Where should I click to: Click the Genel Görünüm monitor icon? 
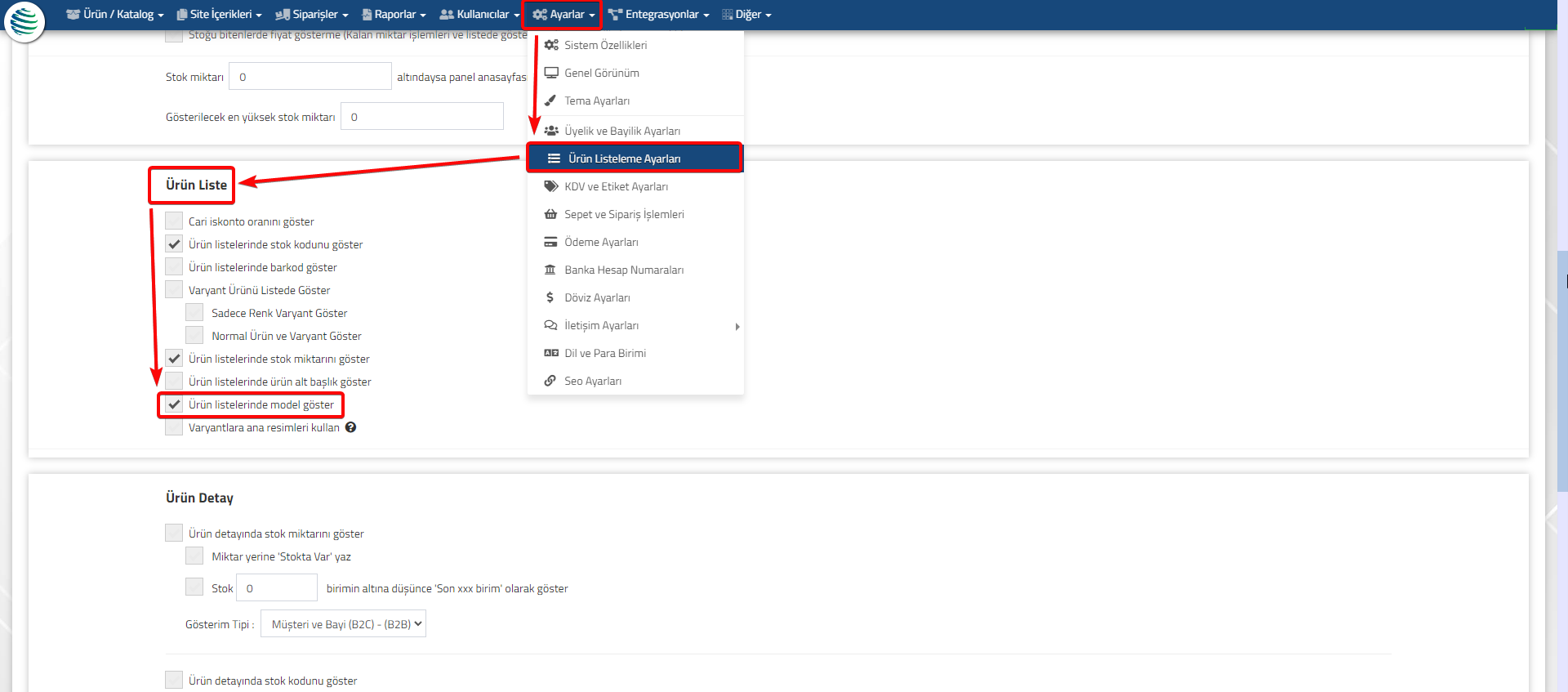[551, 73]
